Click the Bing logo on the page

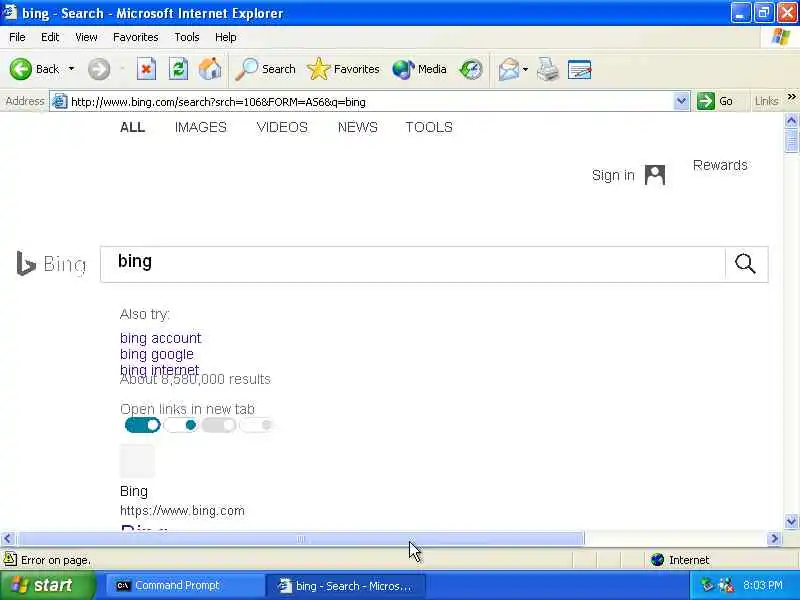pyautogui.click(x=51, y=263)
